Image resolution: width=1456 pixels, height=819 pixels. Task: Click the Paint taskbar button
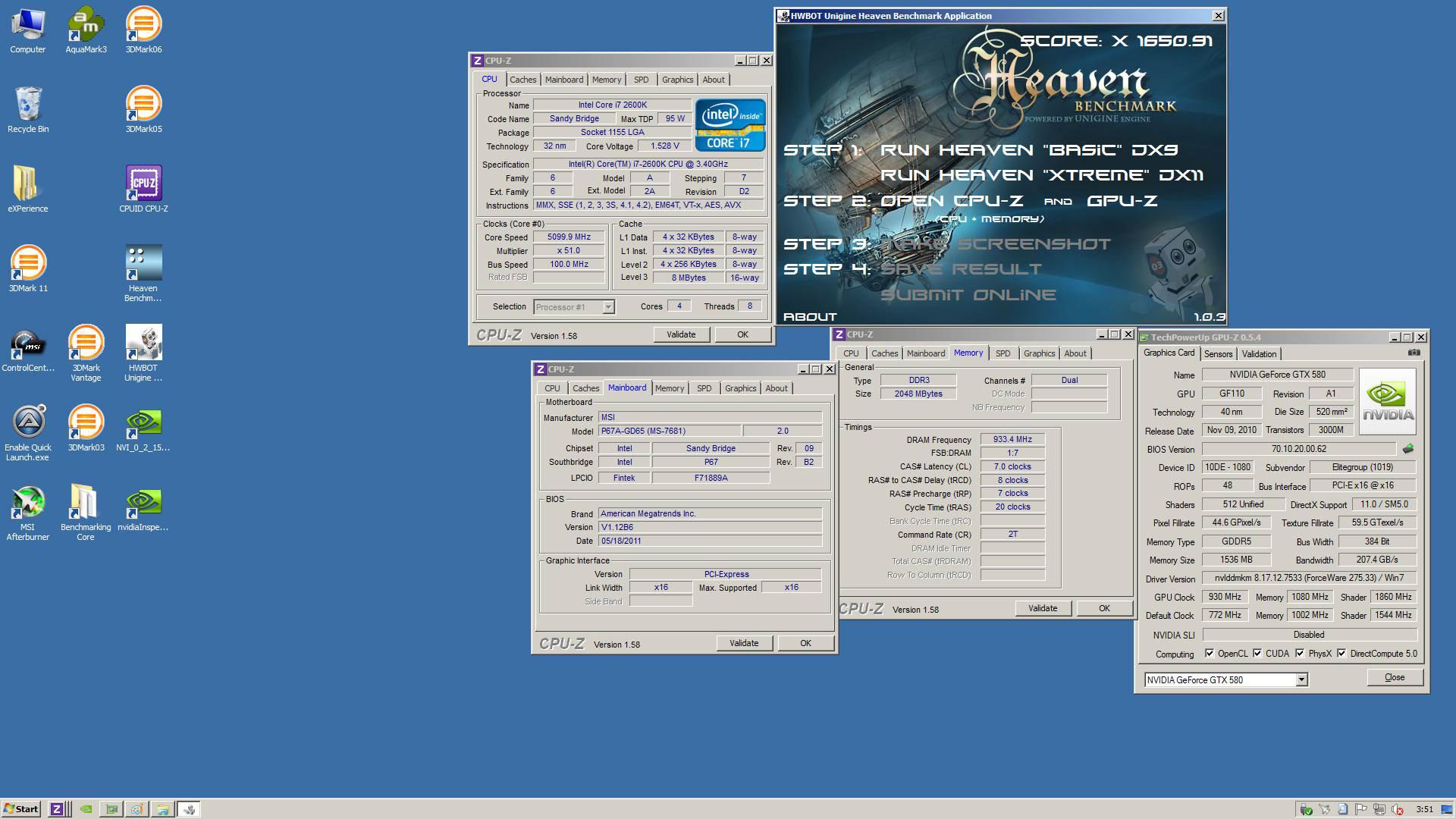(136, 809)
